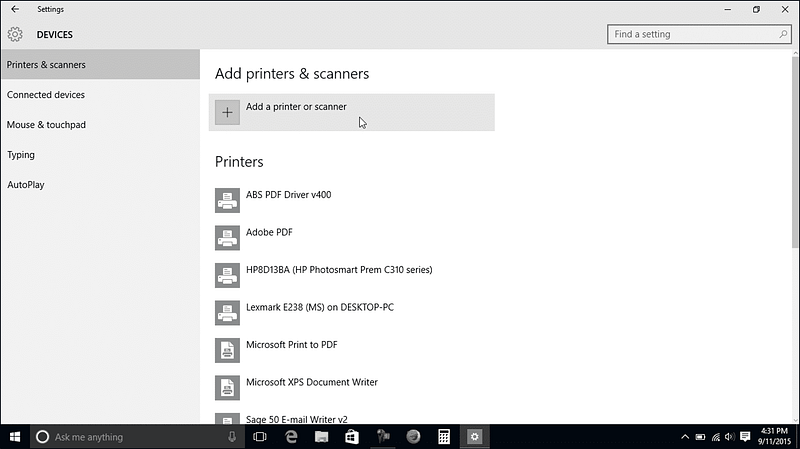800x449 pixels.
Task: Click the back arrow in Settings
Action: (15, 9)
